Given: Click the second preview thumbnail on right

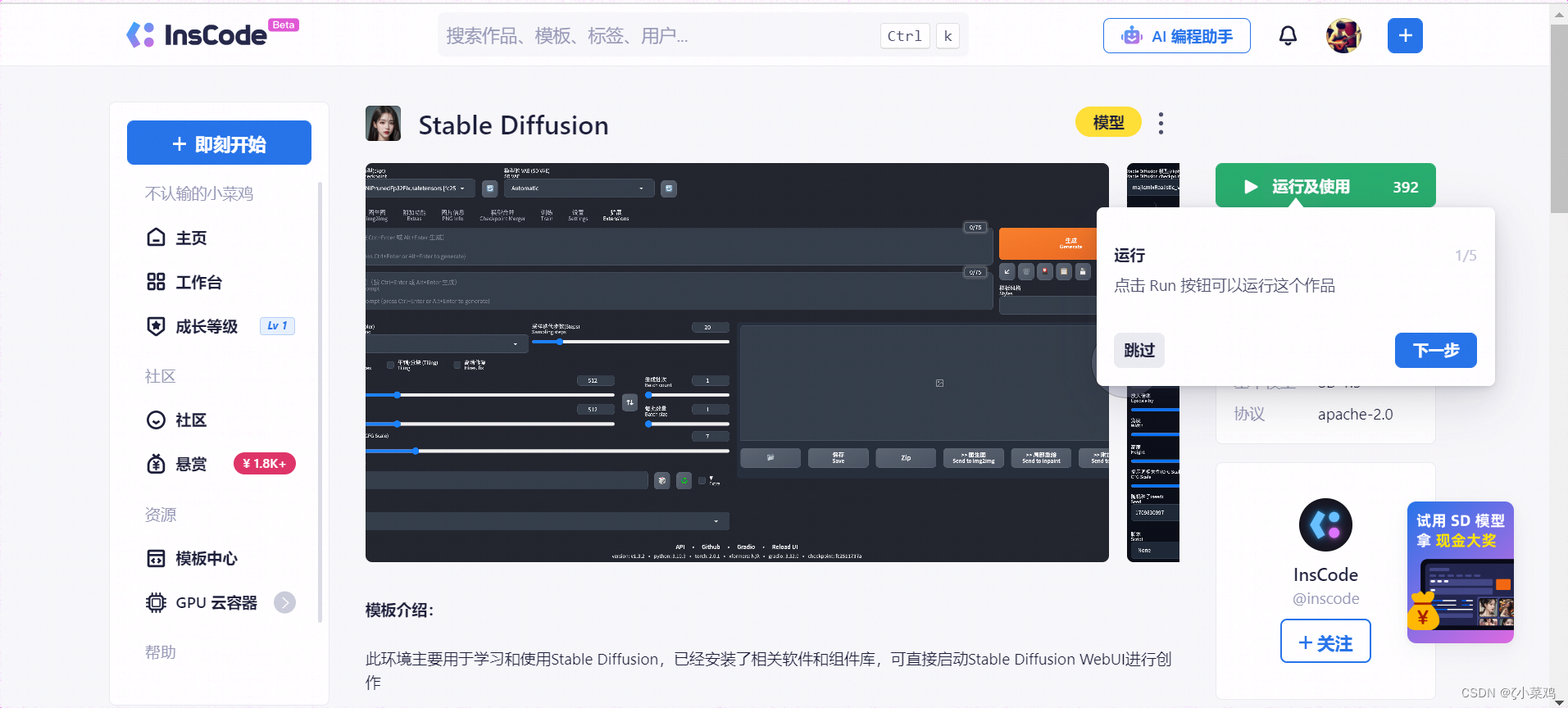Looking at the screenshot, I should pyautogui.click(x=1153, y=362).
